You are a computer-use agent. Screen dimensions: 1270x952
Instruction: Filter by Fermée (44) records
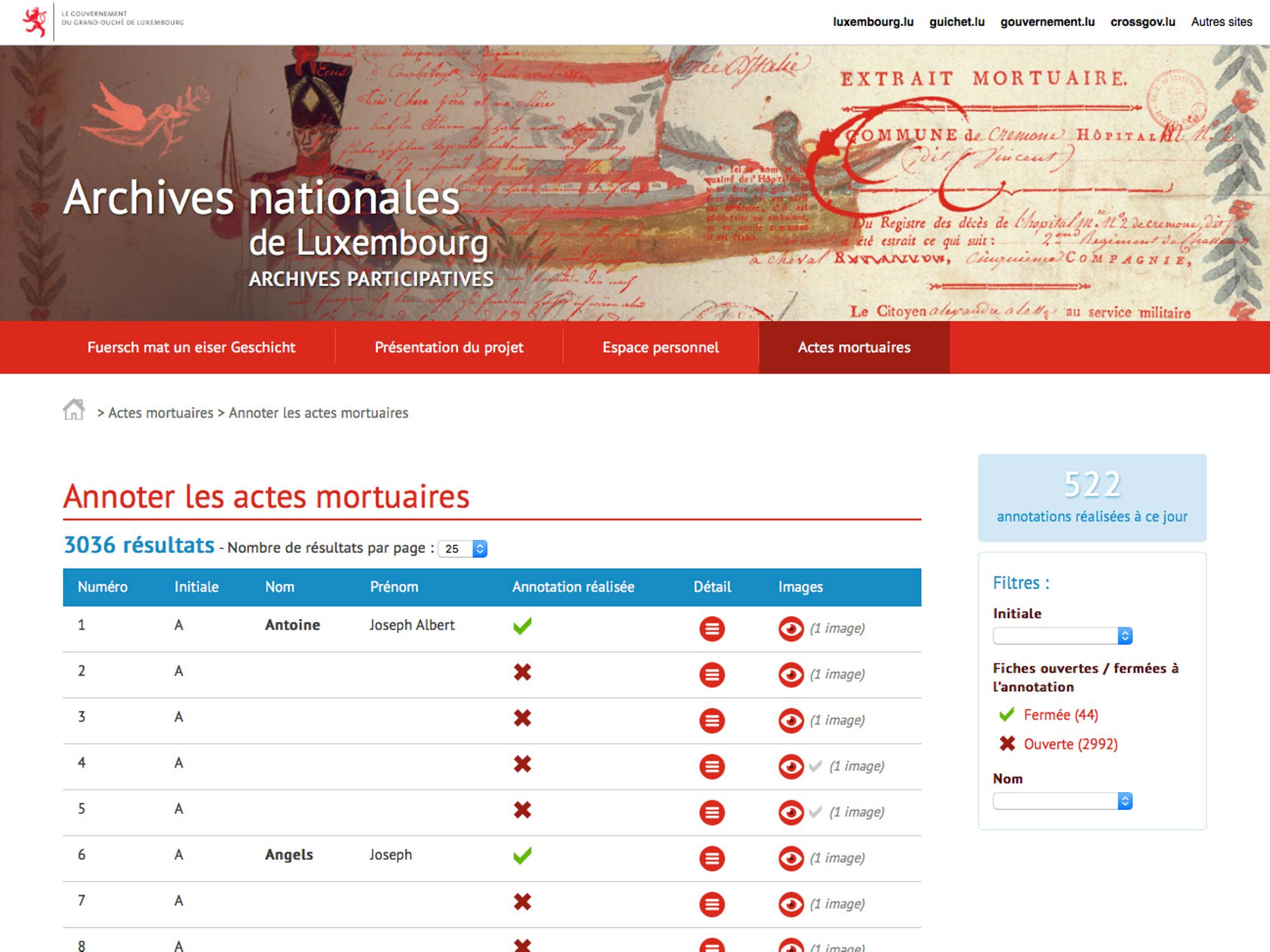pyautogui.click(x=1060, y=715)
